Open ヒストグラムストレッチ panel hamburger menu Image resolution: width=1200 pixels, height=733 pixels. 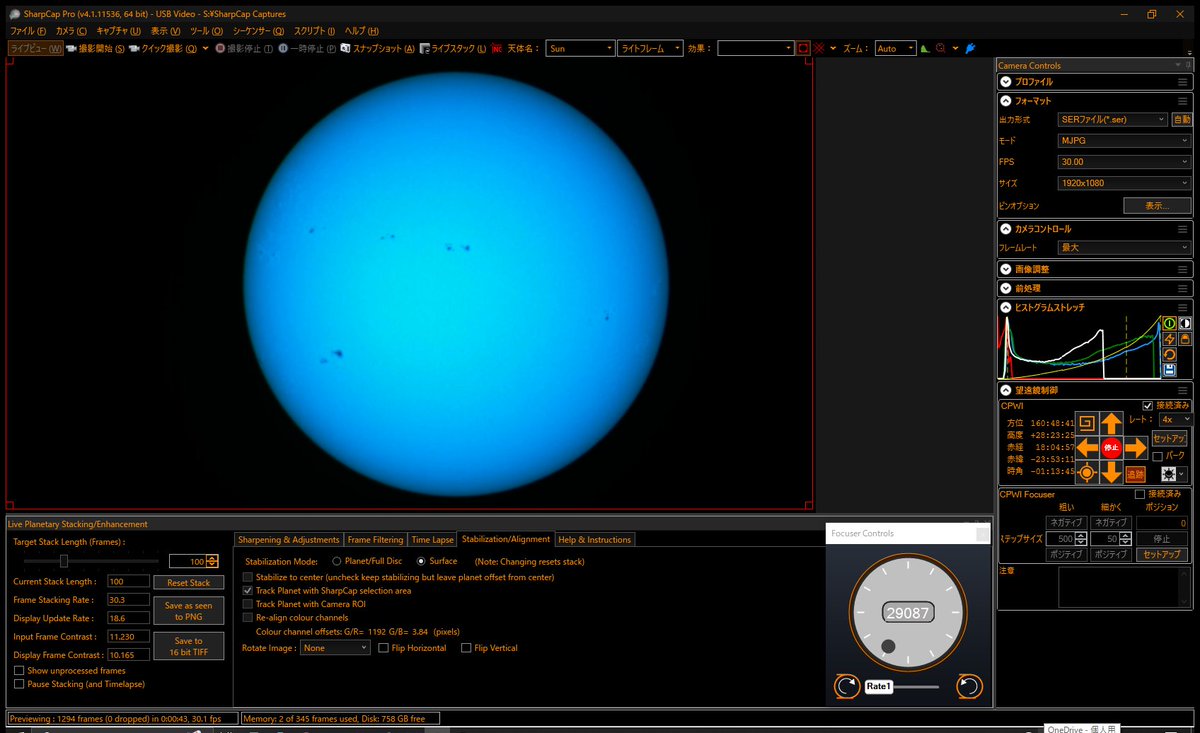tap(1183, 308)
